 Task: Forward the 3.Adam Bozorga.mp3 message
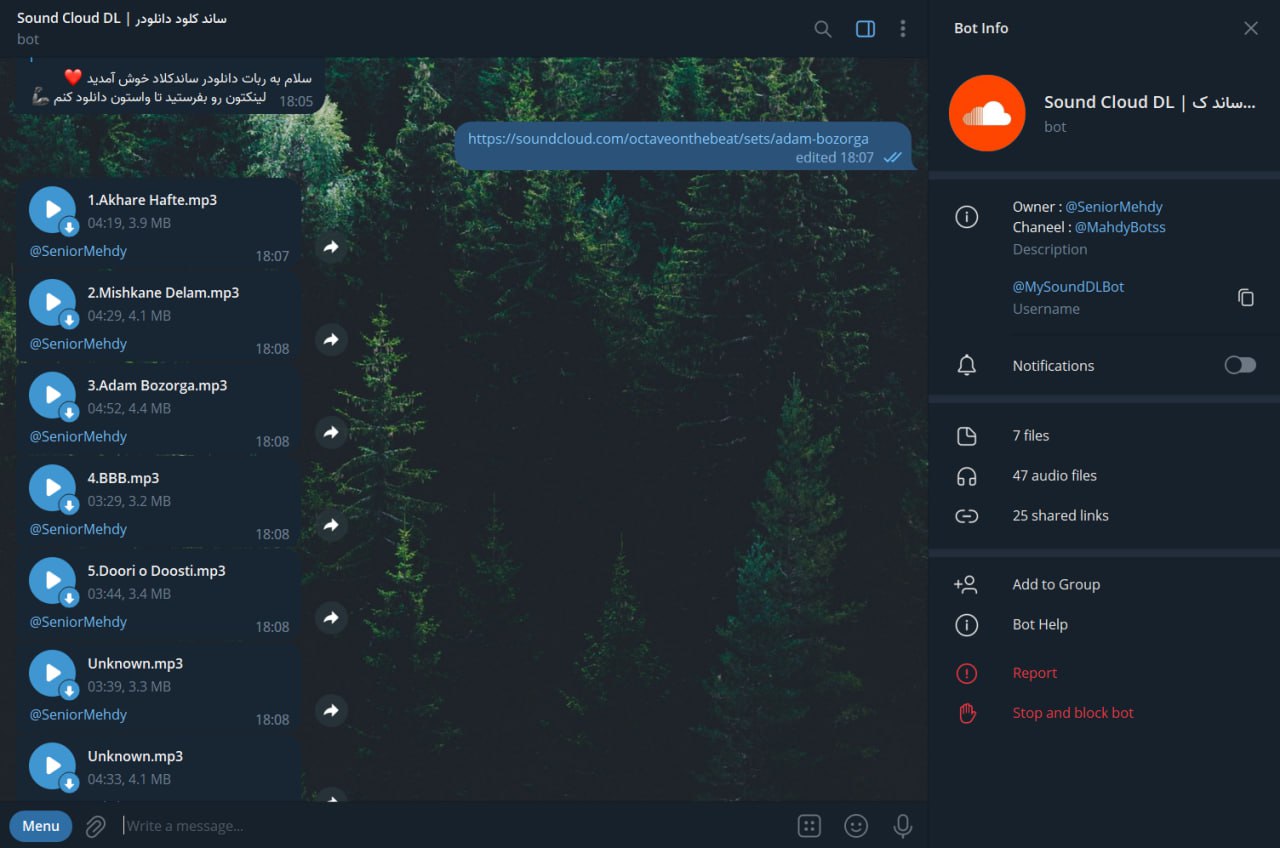pos(331,432)
